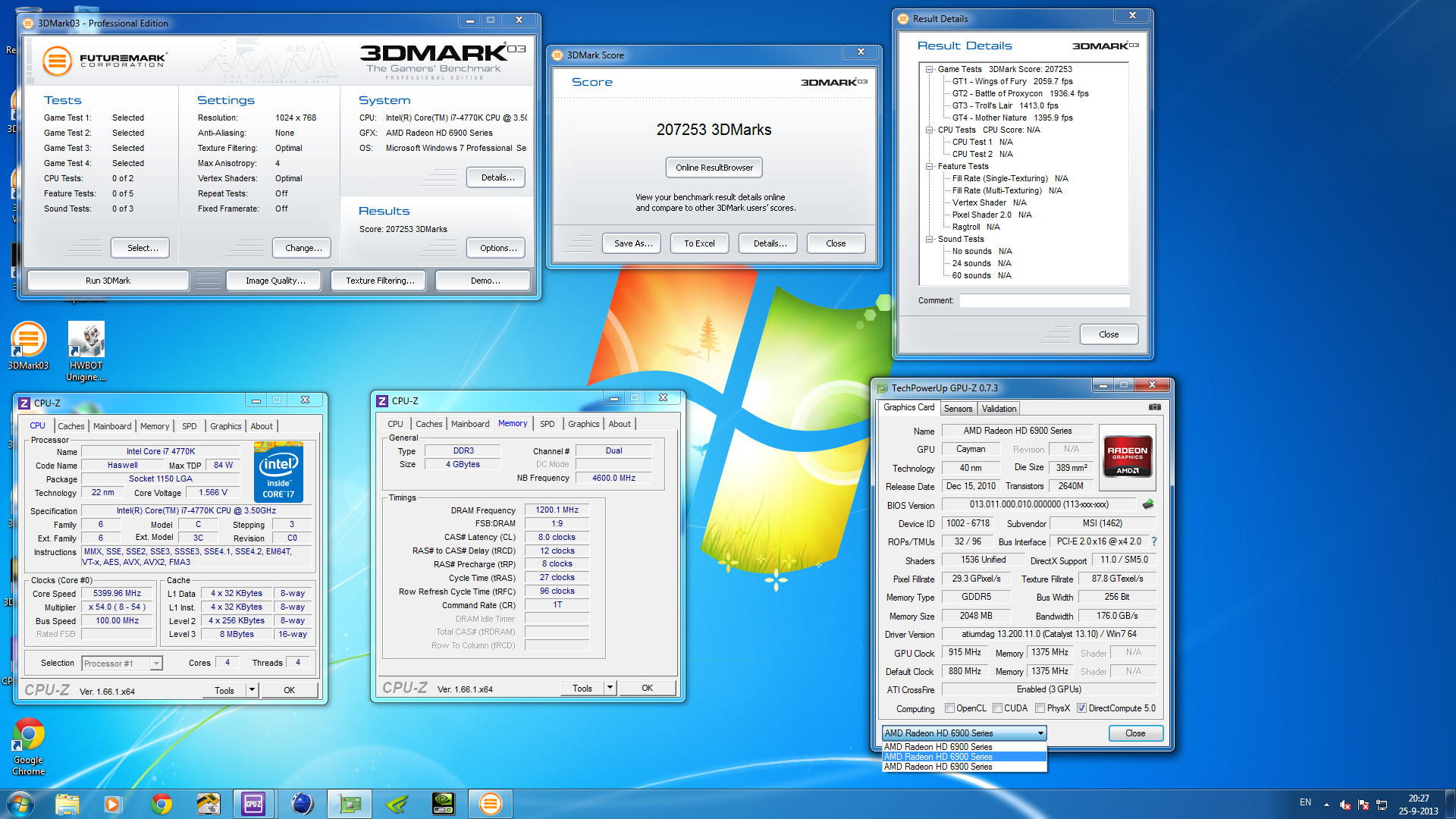Screen dimensions: 1456x819
Task: Click the To Excel button
Action: pyautogui.click(x=699, y=243)
